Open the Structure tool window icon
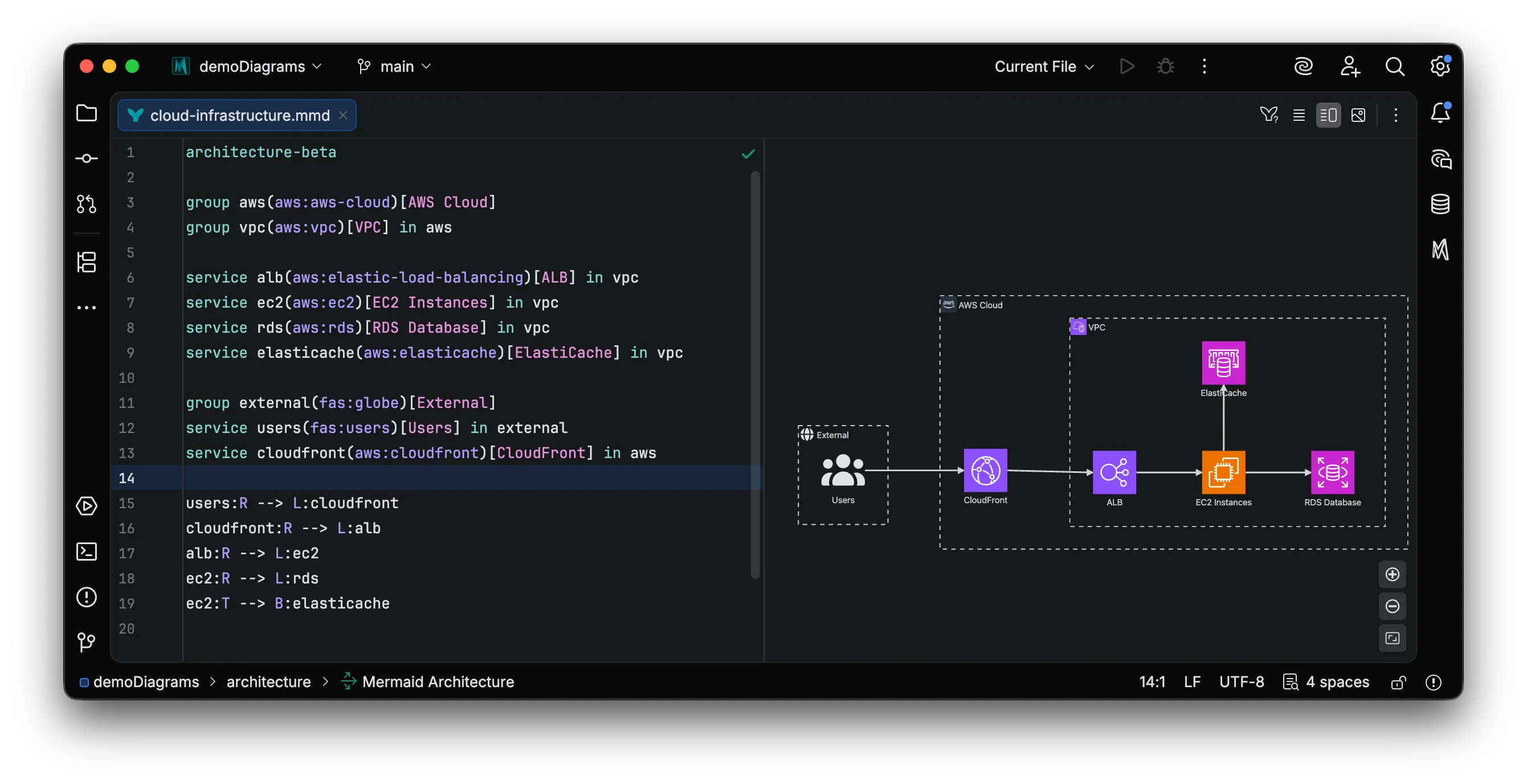The image size is (1527, 784). pyautogui.click(x=87, y=262)
